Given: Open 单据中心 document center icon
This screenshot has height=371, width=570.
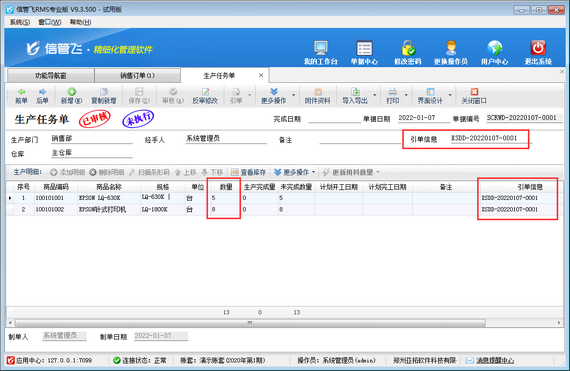Looking at the screenshot, I should click(364, 48).
